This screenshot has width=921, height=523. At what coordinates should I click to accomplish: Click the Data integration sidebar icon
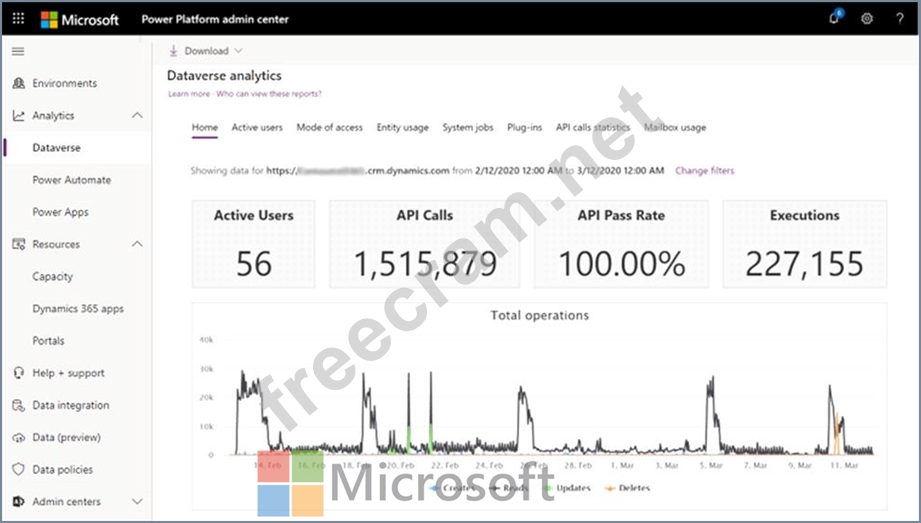point(18,405)
